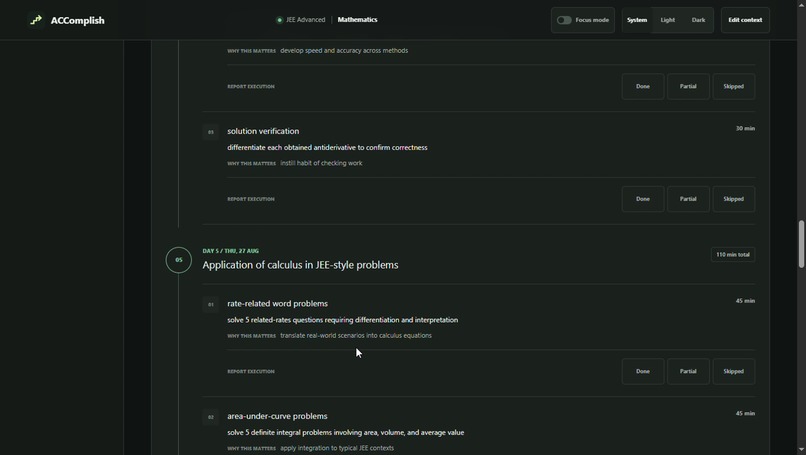Click the solution verification task title
The width and height of the screenshot is (806, 455).
coord(263,131)
